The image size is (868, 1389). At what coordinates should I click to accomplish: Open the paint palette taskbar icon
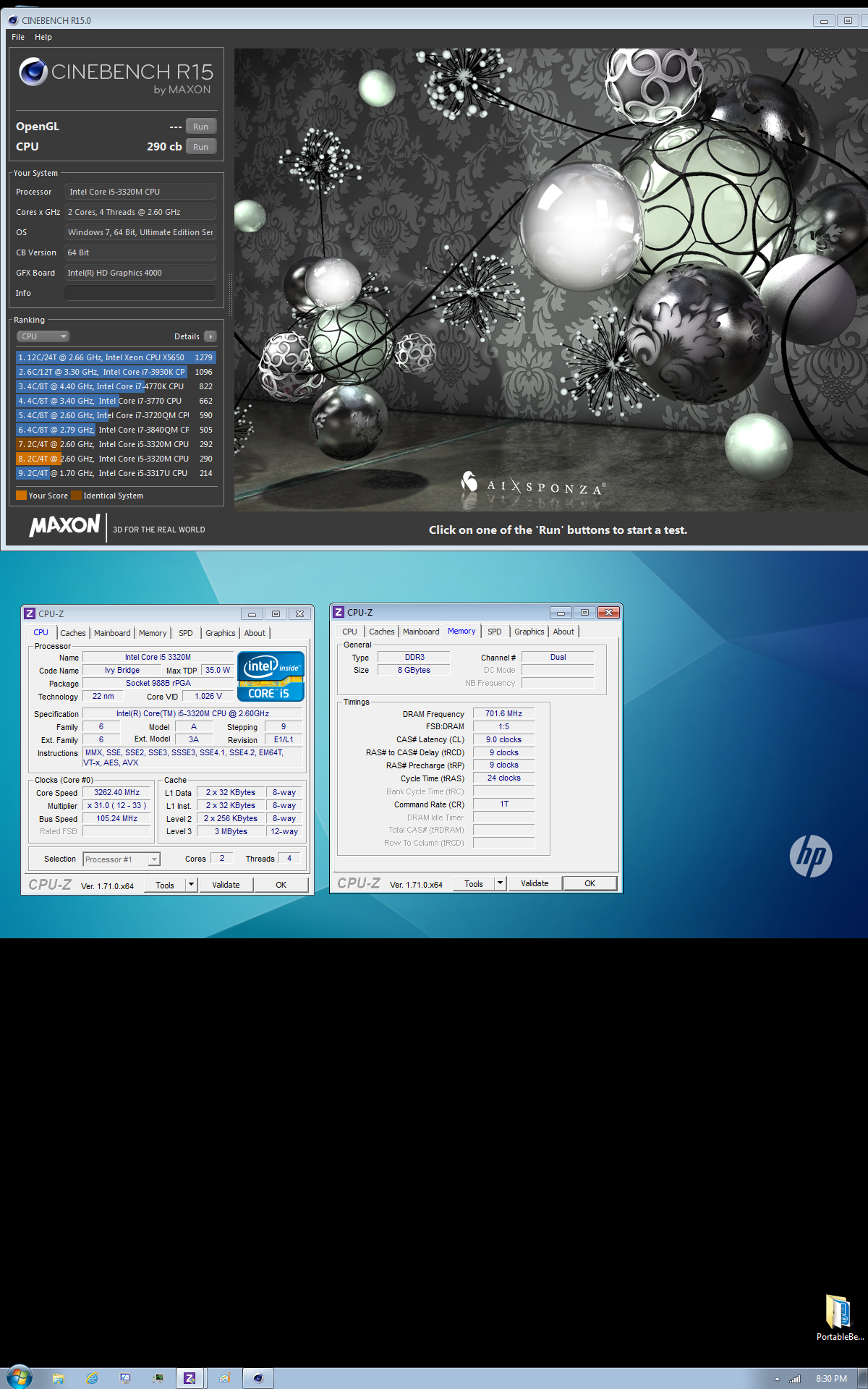[224, 1378]
